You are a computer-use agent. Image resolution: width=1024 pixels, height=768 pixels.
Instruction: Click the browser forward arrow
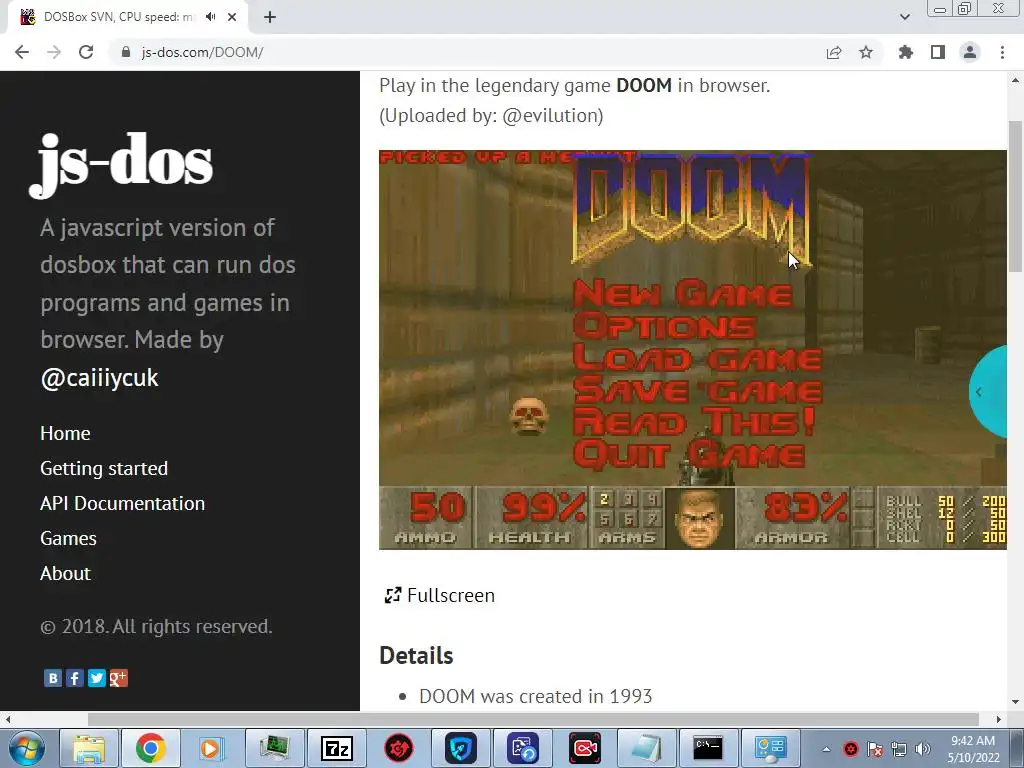54,52
